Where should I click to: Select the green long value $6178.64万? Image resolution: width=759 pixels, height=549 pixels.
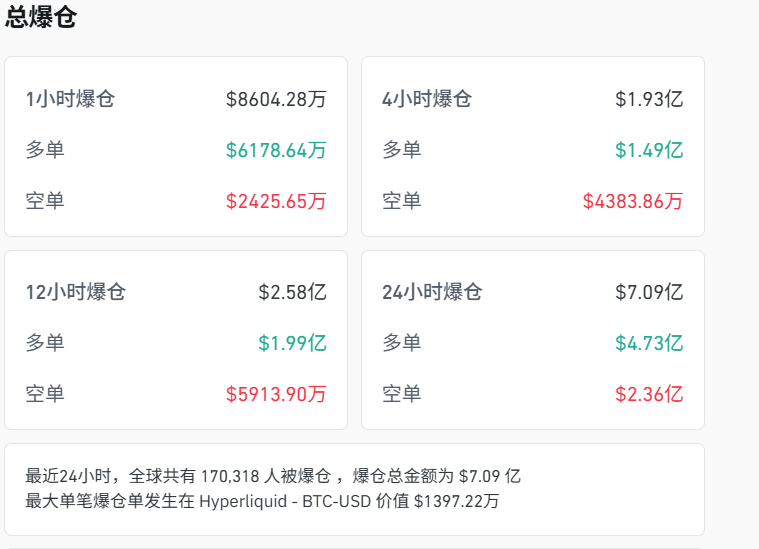pyautogui.click(x=276, y=150)
